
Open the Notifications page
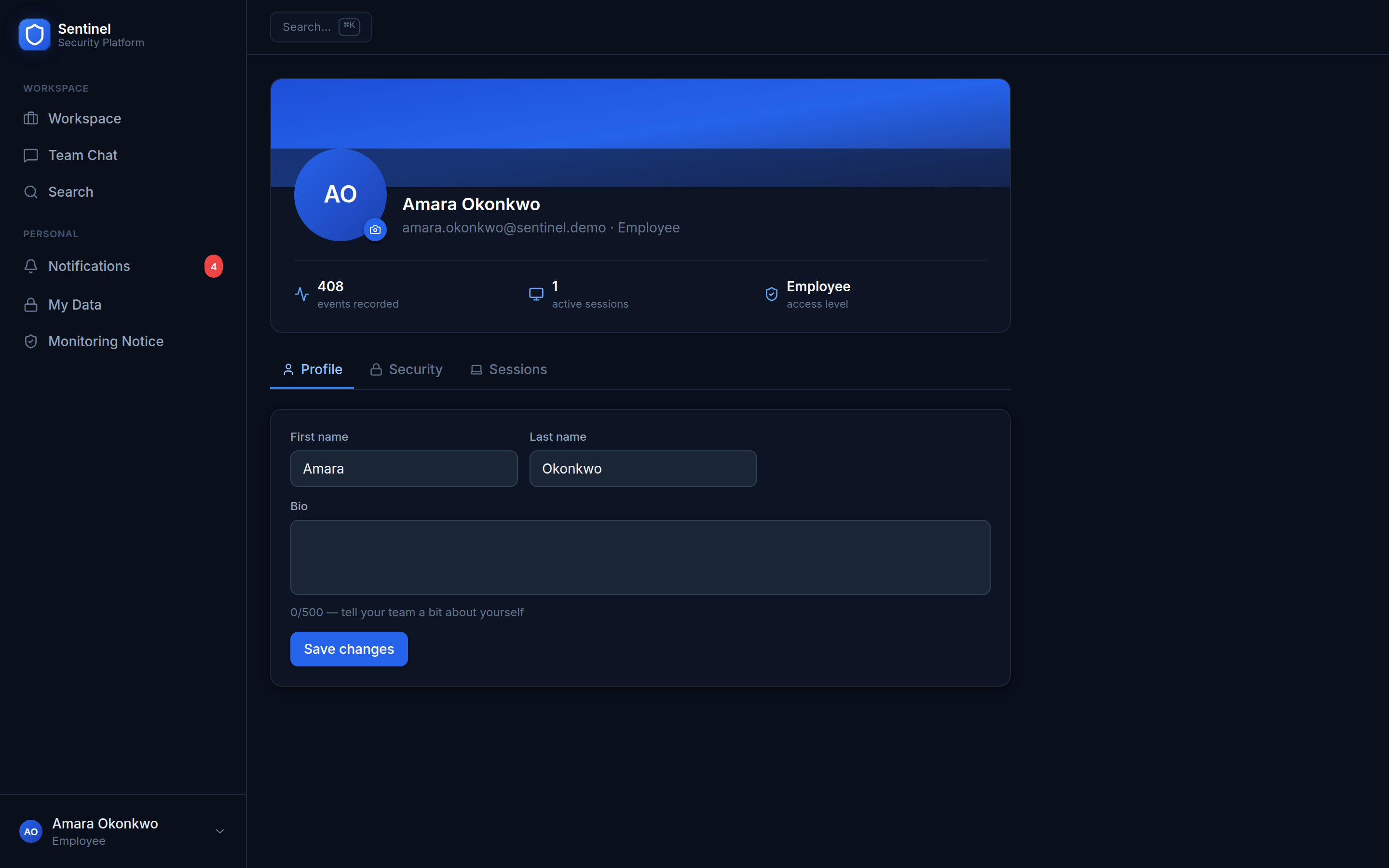tap(123, 266)
